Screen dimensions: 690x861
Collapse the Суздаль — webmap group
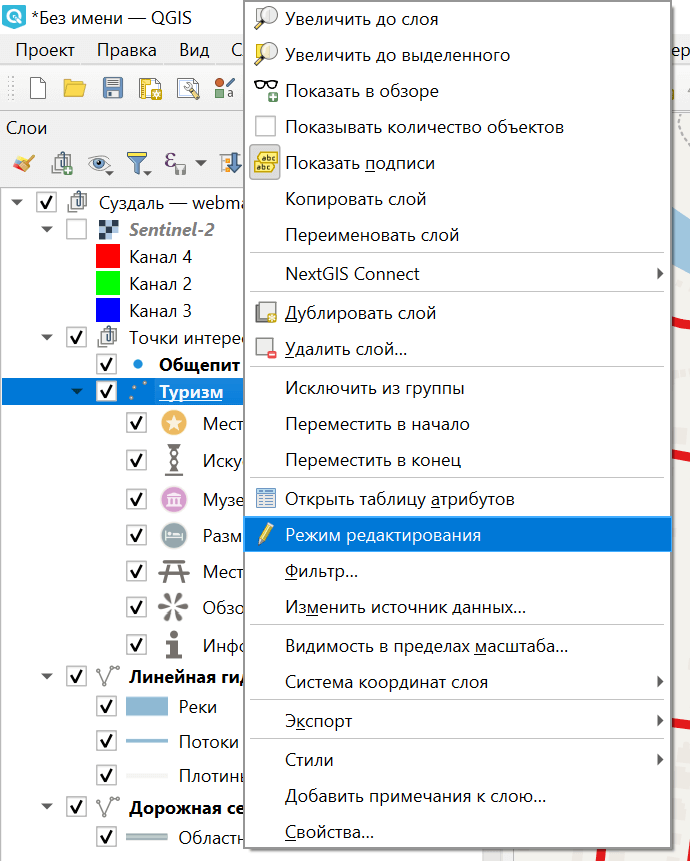click(x=17, y=202)
